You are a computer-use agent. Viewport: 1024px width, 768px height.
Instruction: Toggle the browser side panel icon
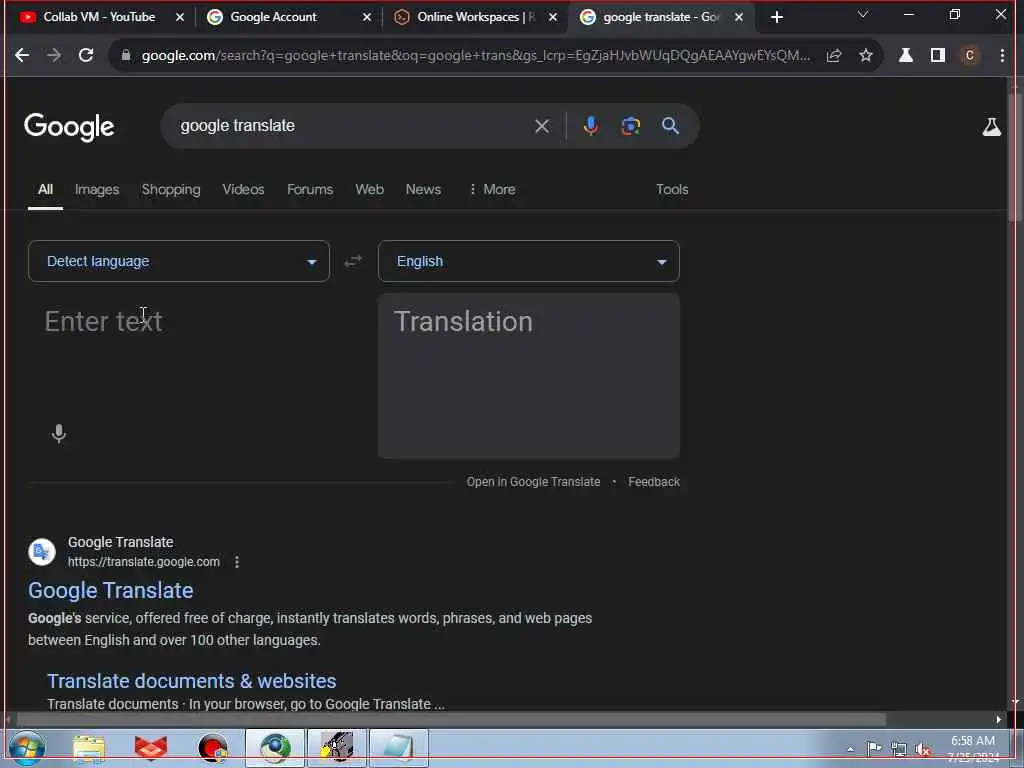click(x=938, y=56)
